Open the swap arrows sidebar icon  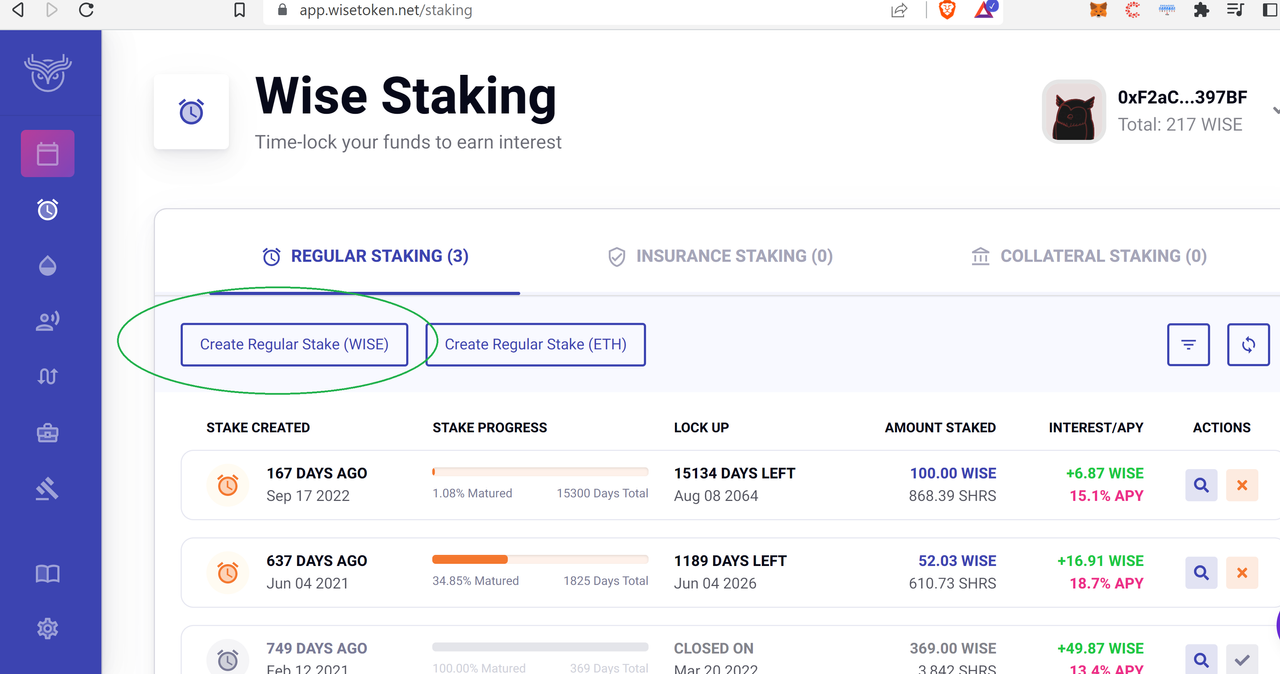coord(48,376)
